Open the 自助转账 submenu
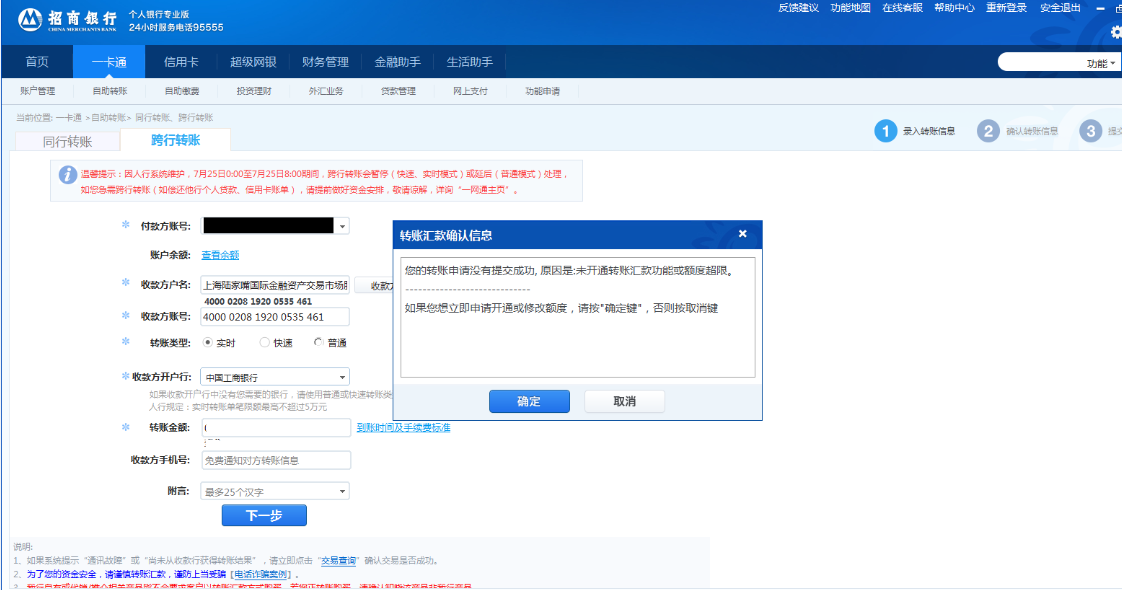 point(109,91)
